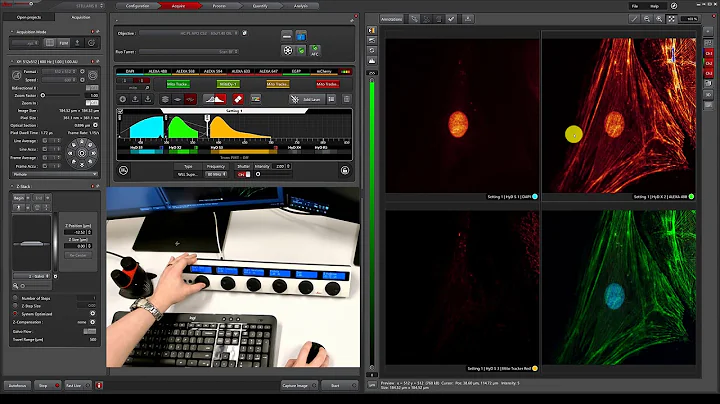Image resolution: width=720 pixels, height=404 pixels.
Task: Zoom in on the image viewer
Action: [659, 19]
